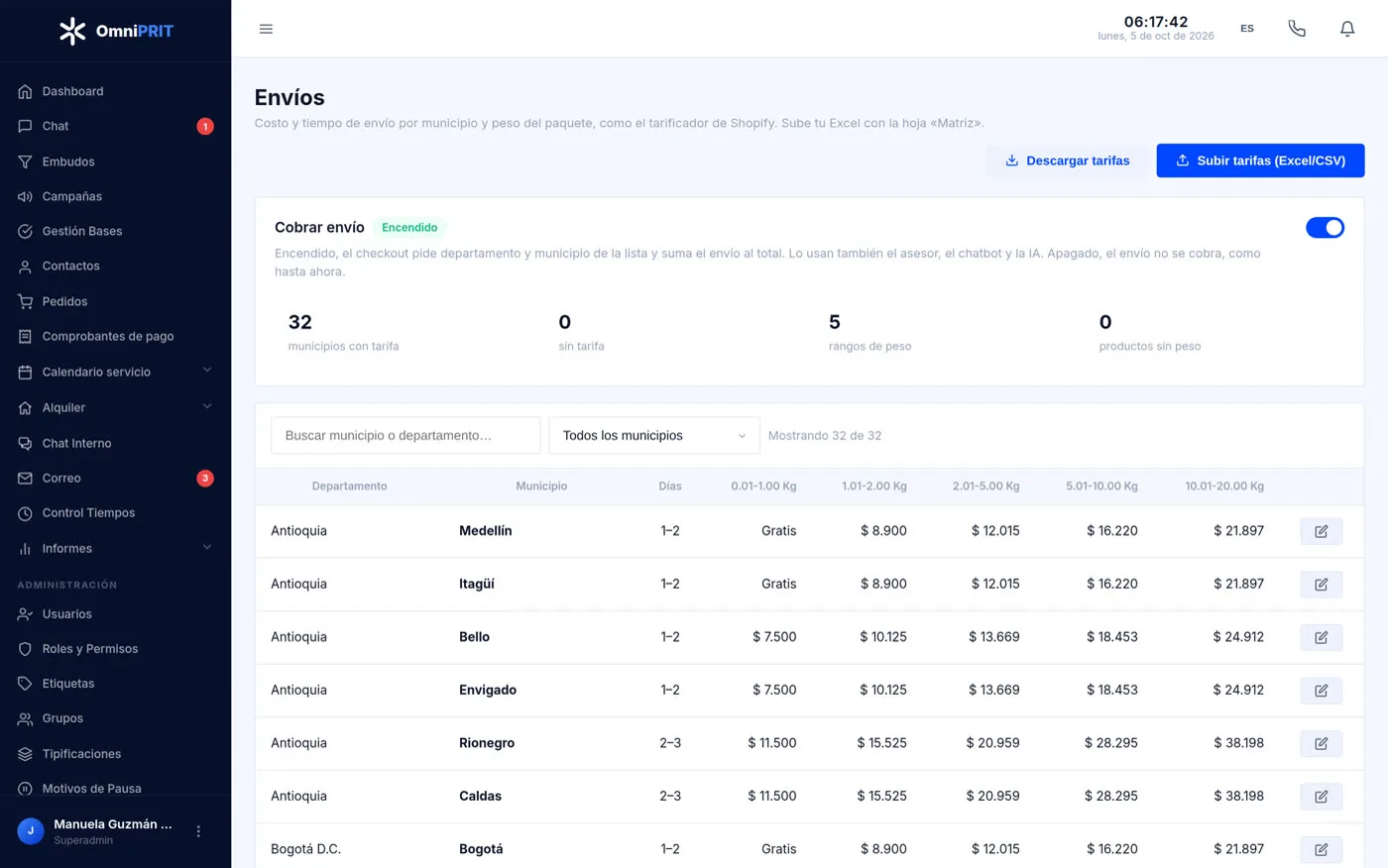The height and width of the screenshot is (868, 1388).
Task: Click Subir tarifas (Excel/CSV) button
Action: coord(1260,161)
